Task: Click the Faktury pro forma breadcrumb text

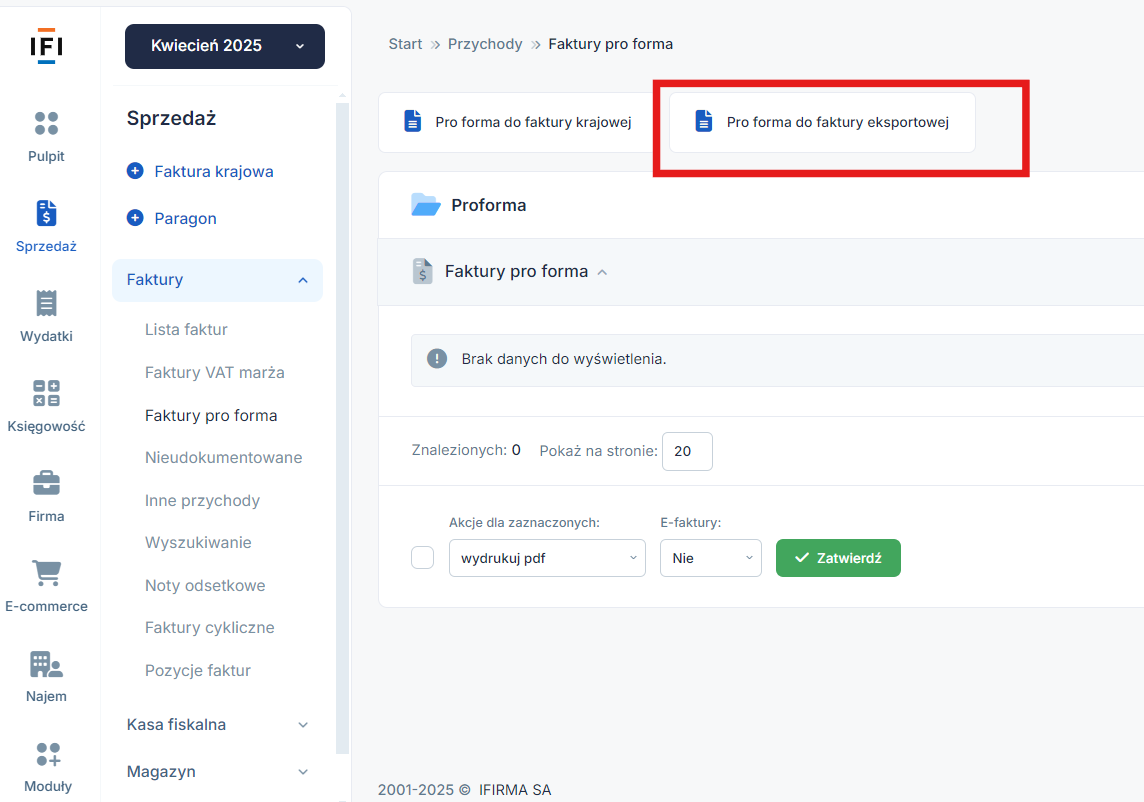Action: click(611, 44)
